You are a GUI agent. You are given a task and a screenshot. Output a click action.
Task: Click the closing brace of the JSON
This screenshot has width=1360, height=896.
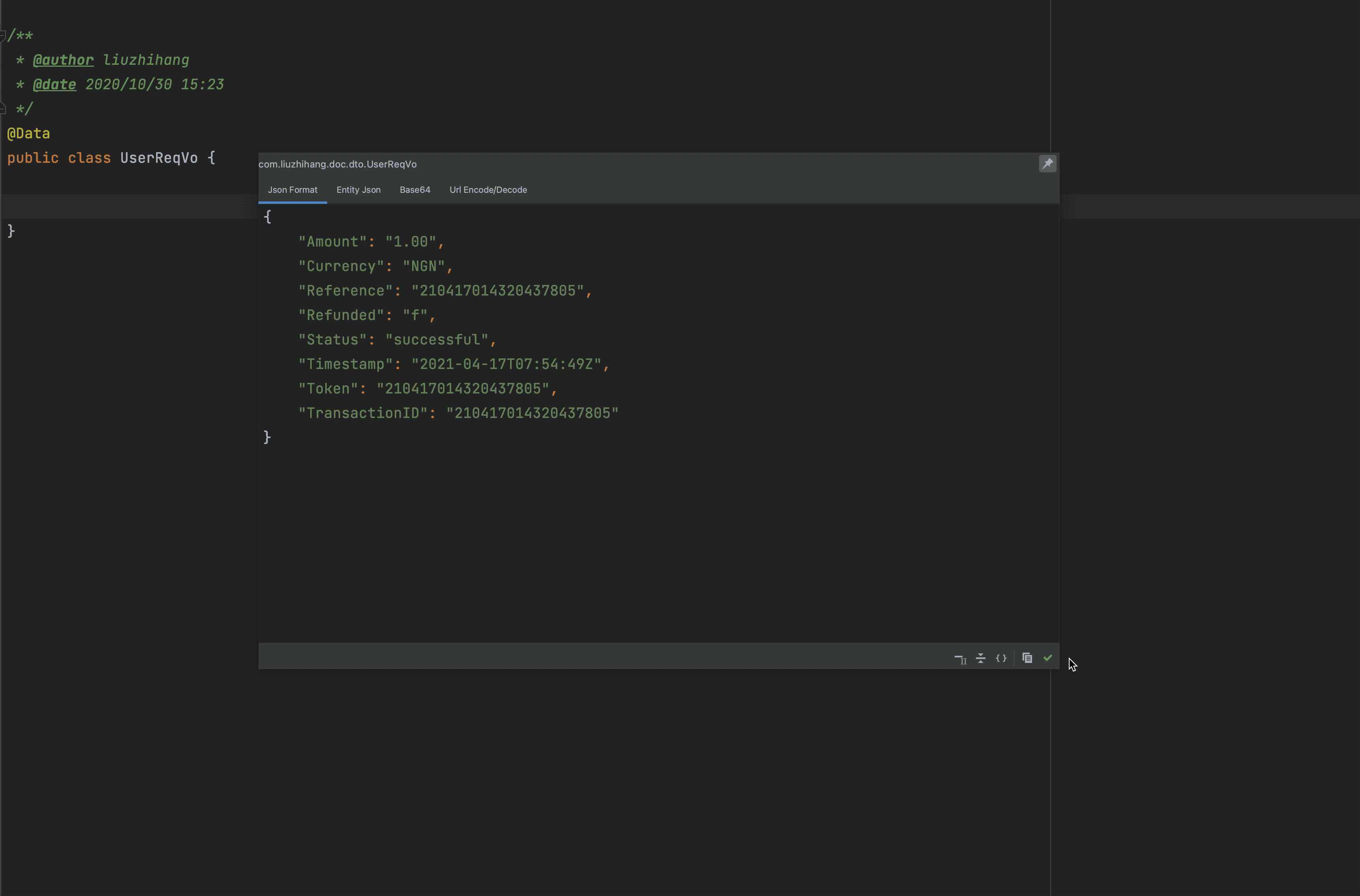pyautogui.click(x=267, y=438)
